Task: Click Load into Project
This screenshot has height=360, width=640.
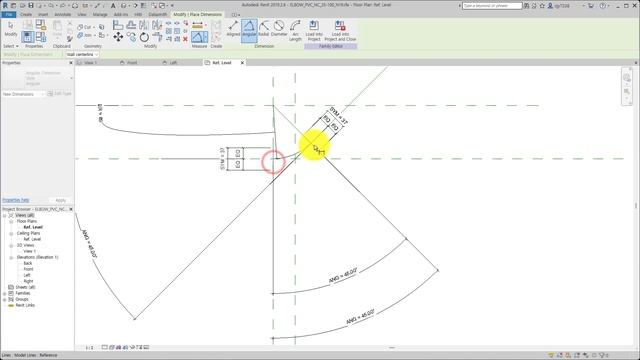Action: 313,31
